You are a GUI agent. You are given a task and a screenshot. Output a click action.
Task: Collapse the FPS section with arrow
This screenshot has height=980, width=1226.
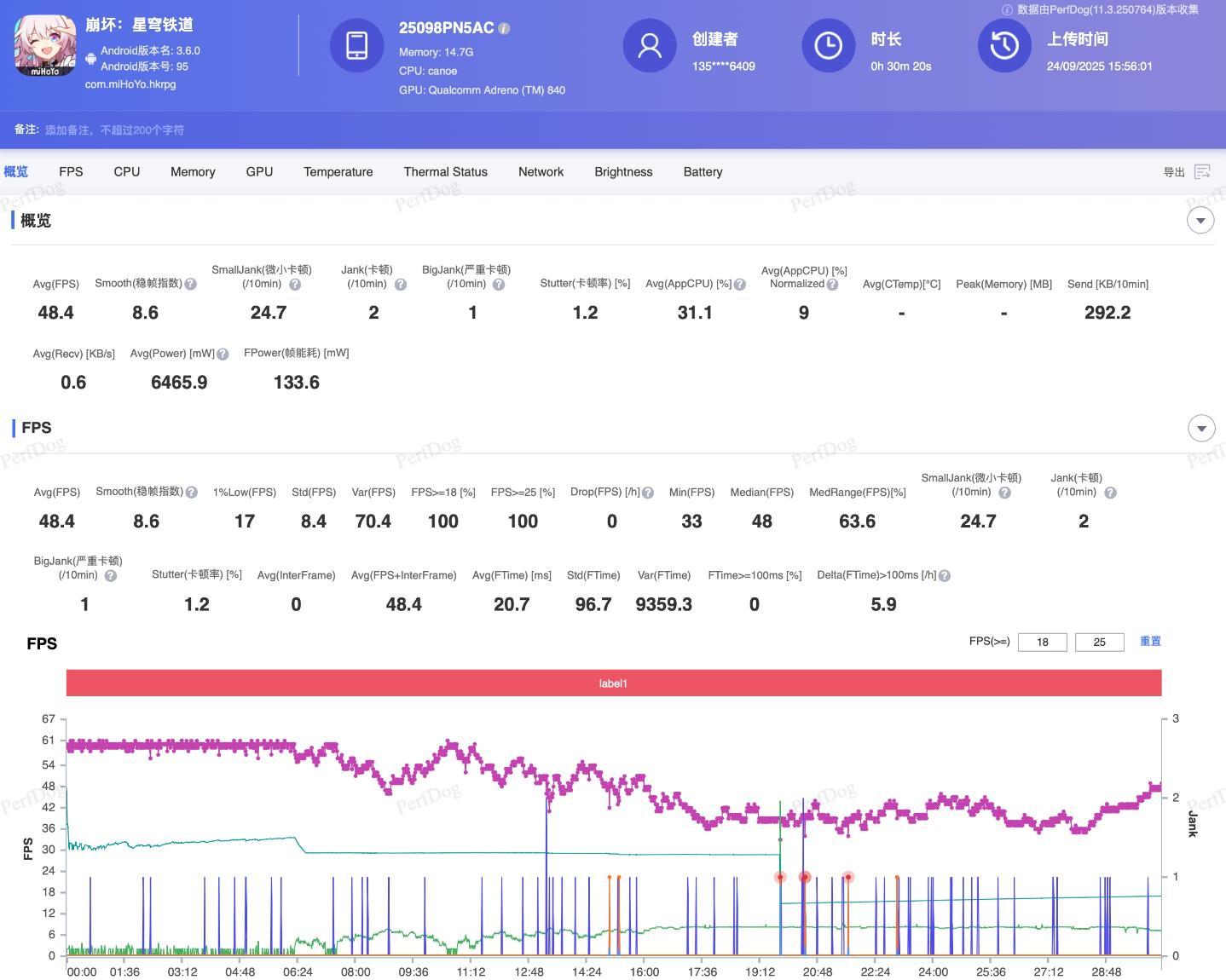(x=1200, y=428)
